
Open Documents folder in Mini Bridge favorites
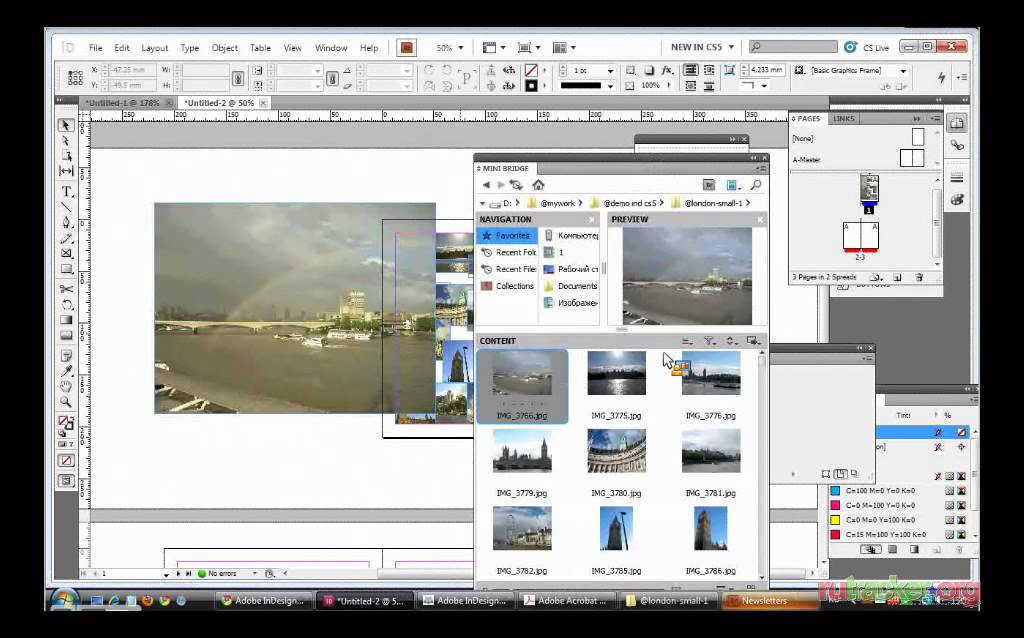pyautogui.click(x=571, y=286)
